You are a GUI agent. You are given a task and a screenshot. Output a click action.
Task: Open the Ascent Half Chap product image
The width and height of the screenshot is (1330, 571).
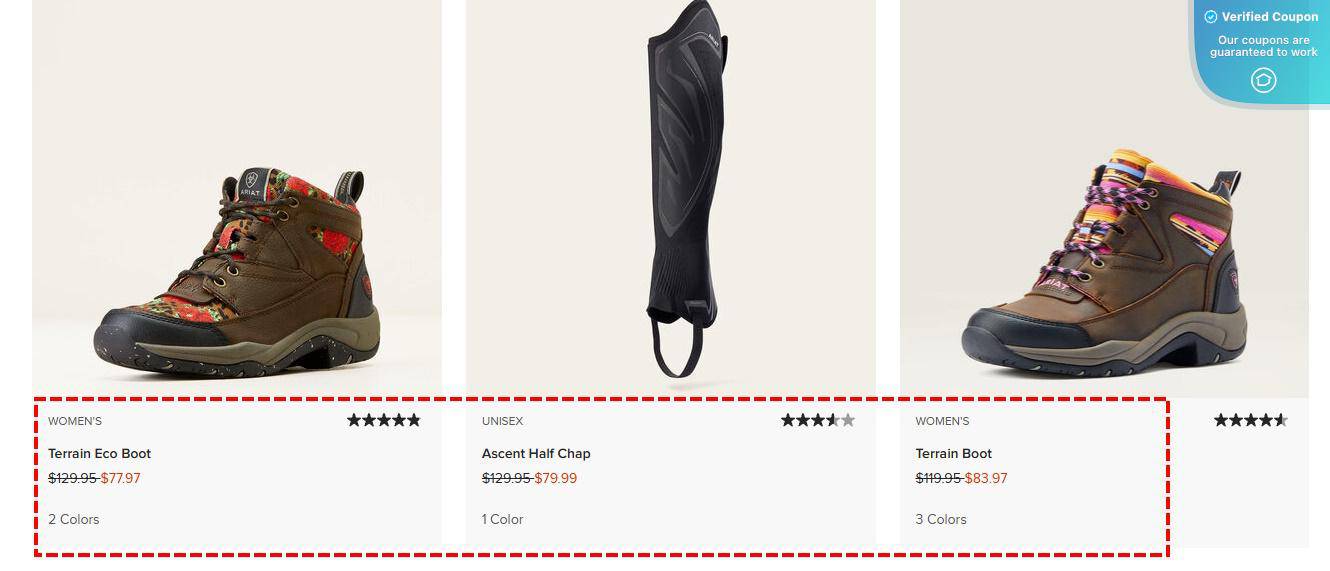click(670, 198)
